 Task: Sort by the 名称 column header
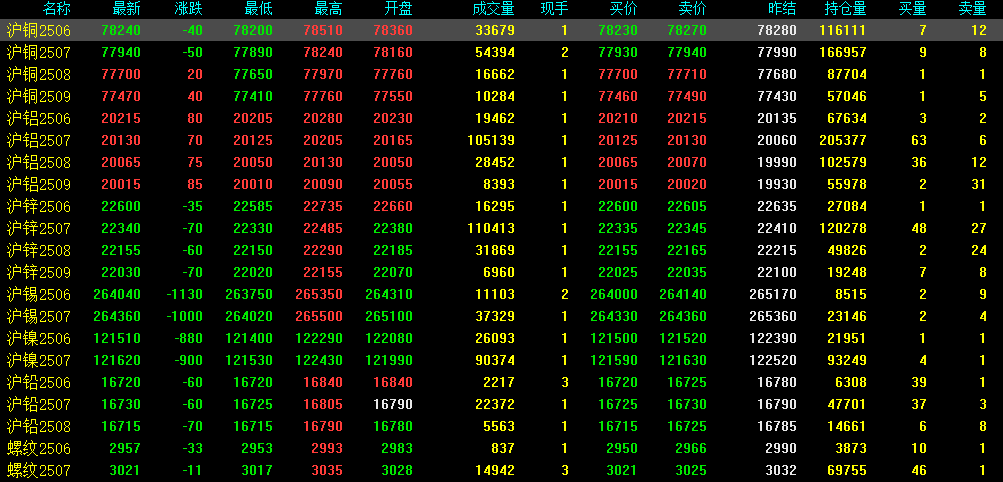56,8
